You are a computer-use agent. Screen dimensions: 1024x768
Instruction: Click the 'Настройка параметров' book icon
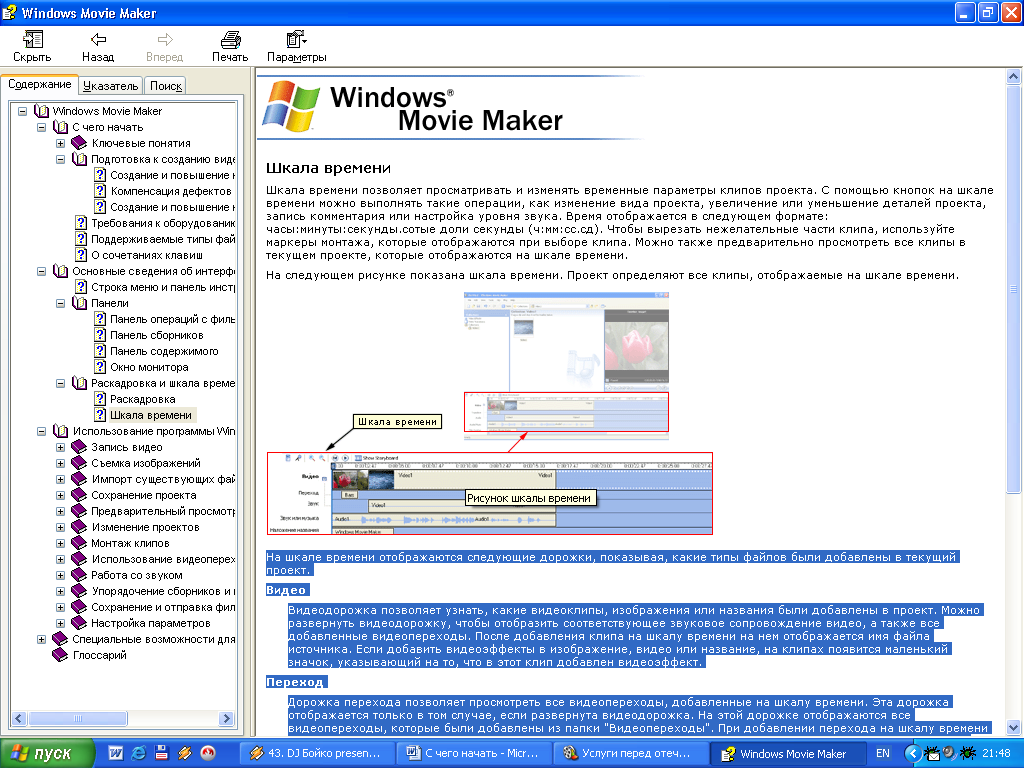pos(79,623)
